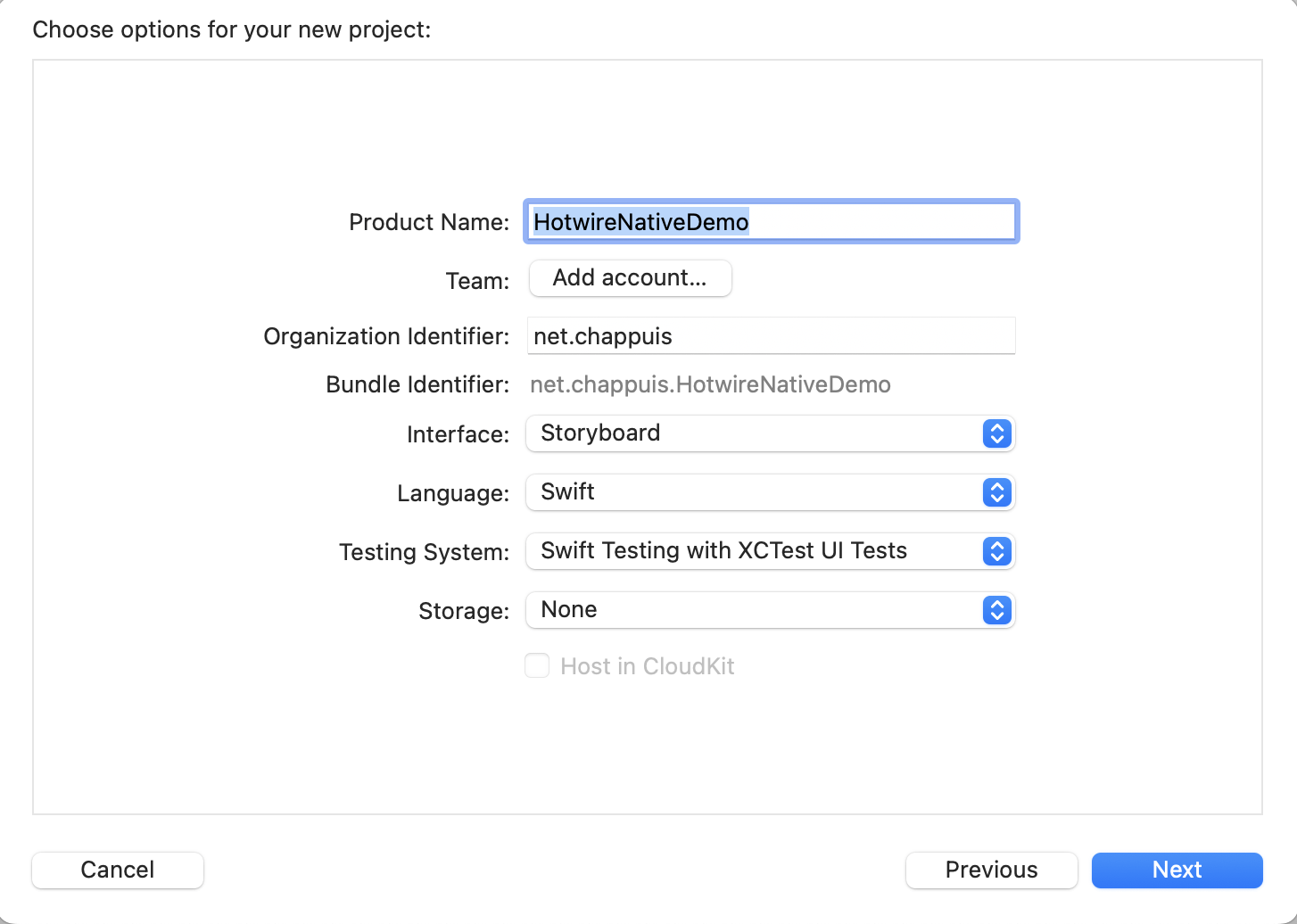Viewport: 1297px width, 924px height.
Task: Expand the Testing System dropdown menu
Action: point(754,551)
